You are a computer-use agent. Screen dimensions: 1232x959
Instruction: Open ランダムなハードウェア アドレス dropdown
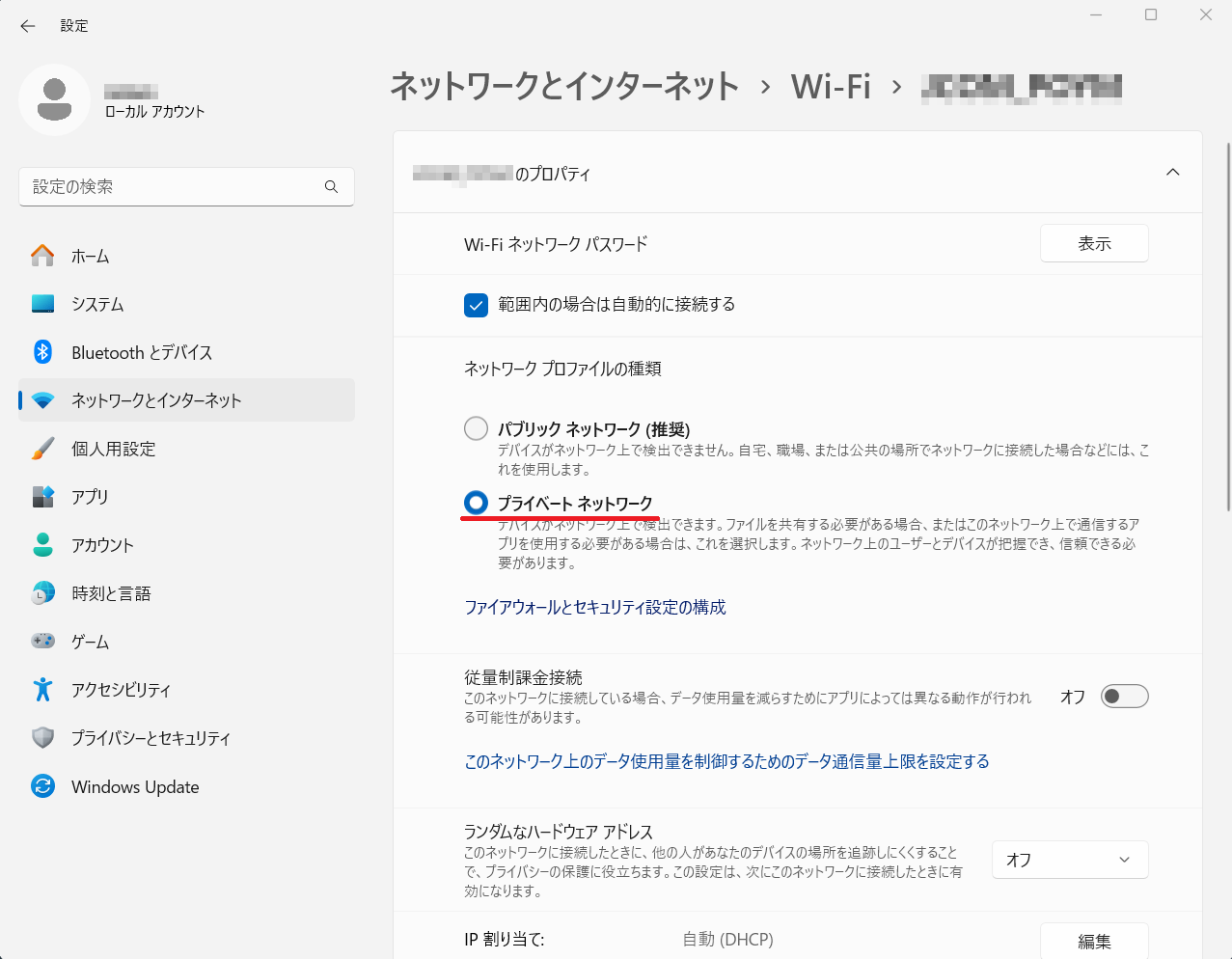click(x=1070, y=860)
